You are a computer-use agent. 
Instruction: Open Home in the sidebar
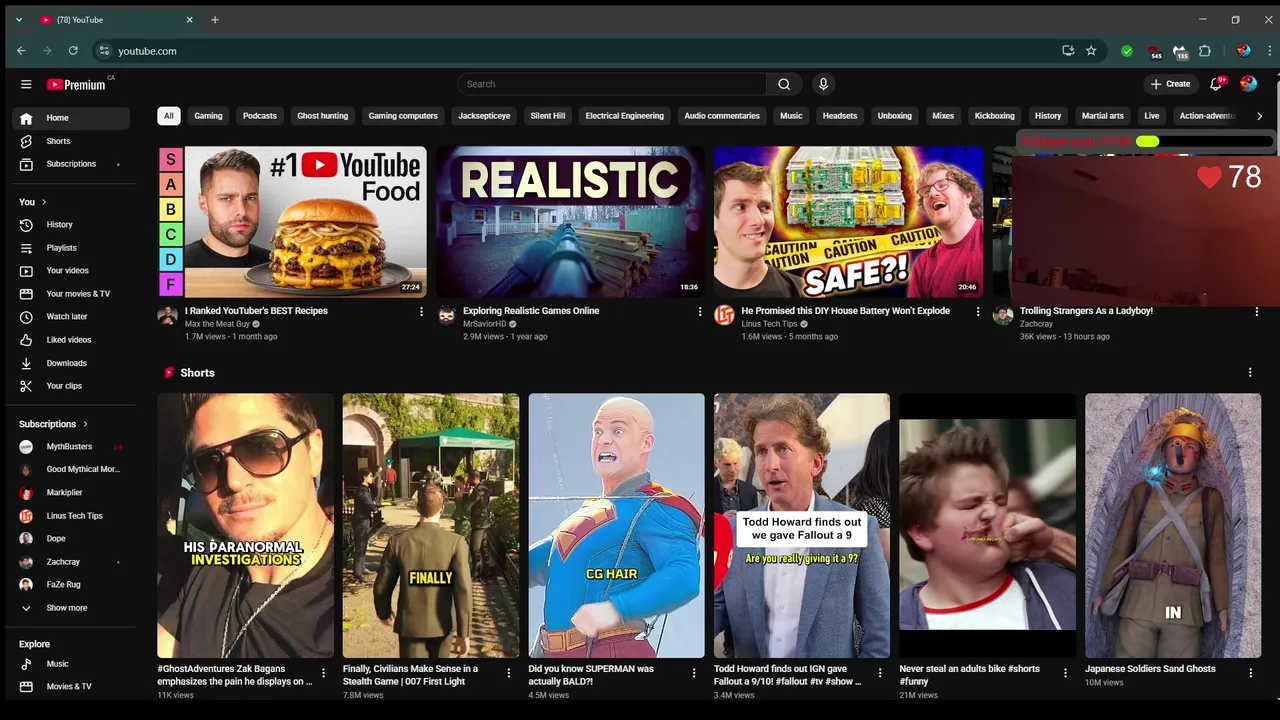click(71, 118)
